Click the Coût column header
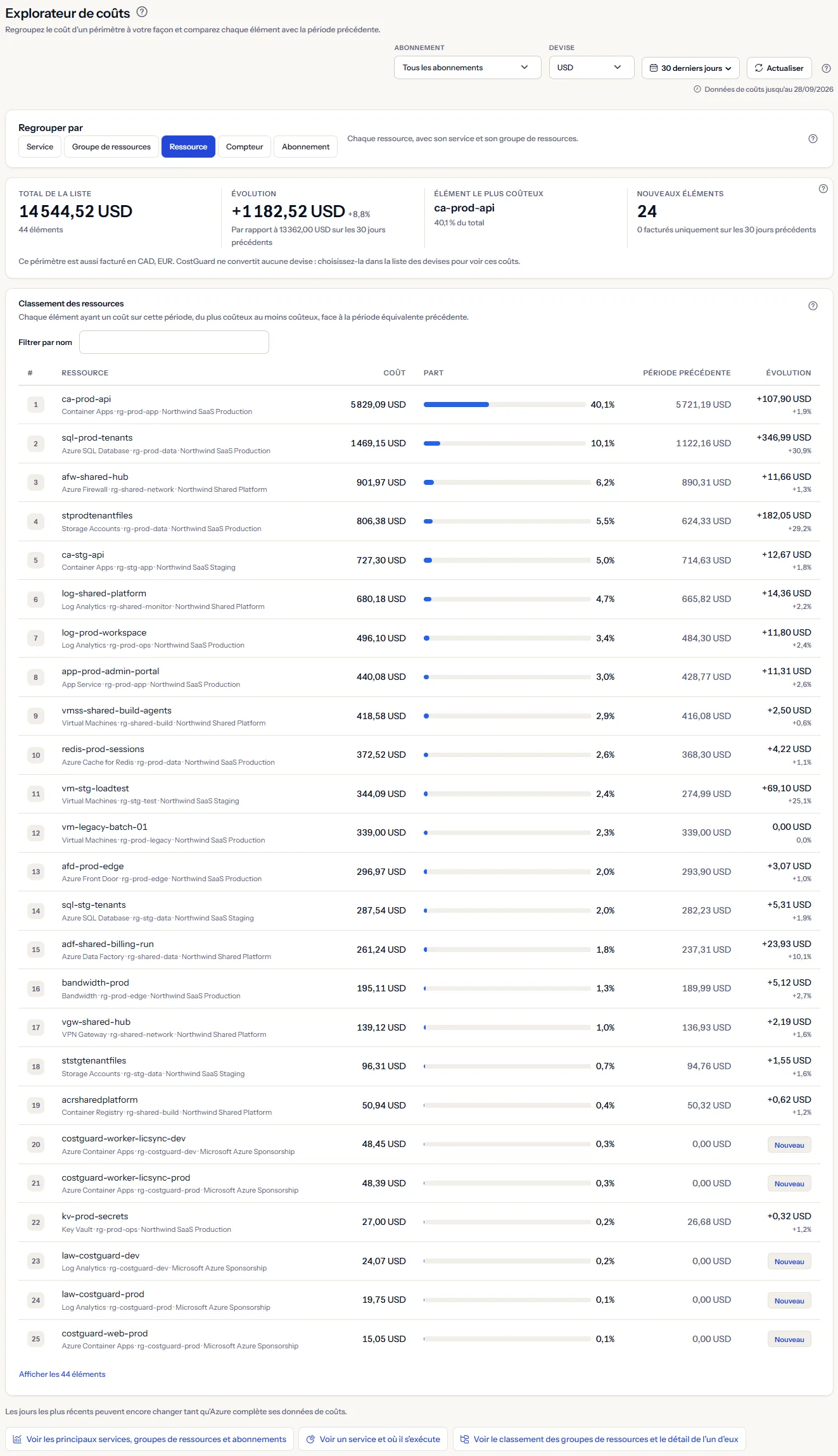Image resolution: width=838 pixels, height=1456 pixels. (394, 373)
